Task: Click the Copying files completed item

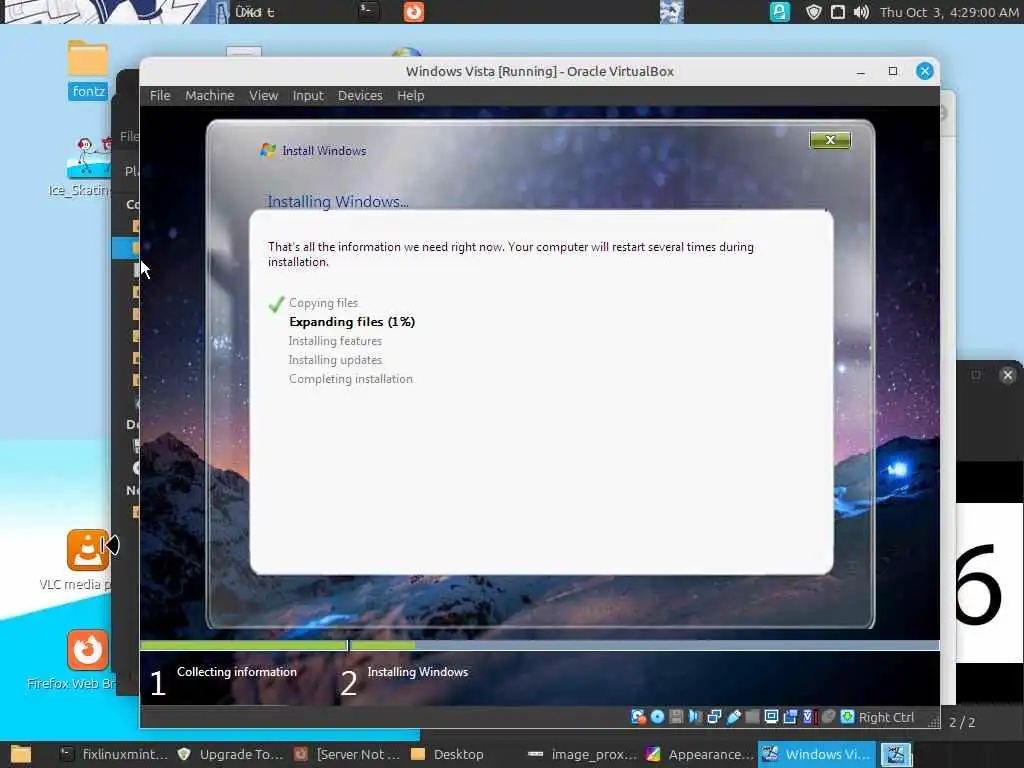Action: coord(323,303)
